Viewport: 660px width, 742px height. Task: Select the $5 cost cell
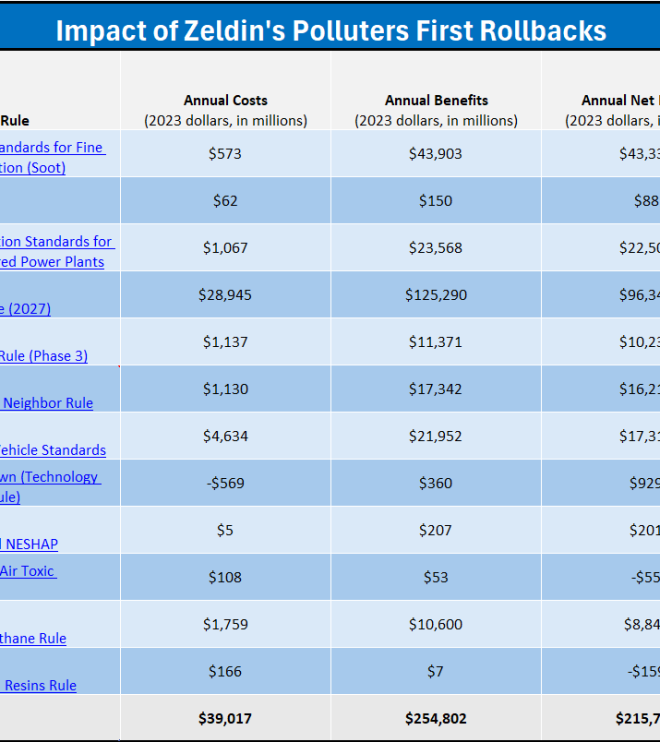225,530
